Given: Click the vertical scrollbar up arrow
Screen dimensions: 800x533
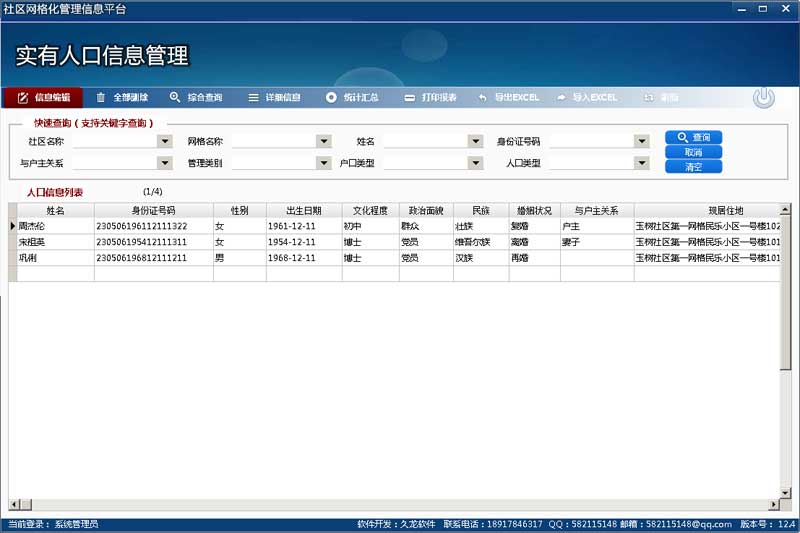Looking at the screenshot, I should [785, 209].
